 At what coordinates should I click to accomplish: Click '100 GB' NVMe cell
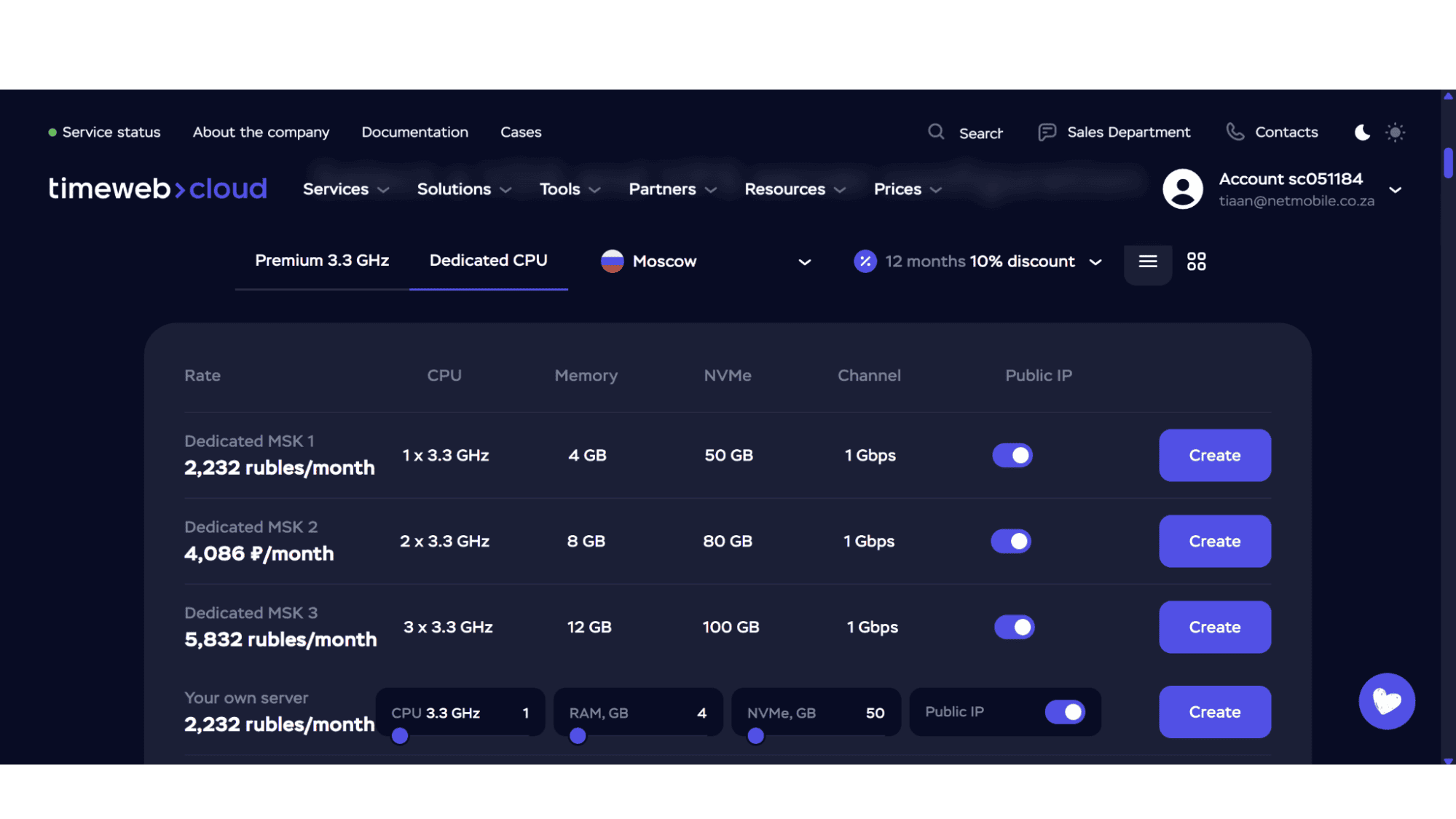point(731,627)
